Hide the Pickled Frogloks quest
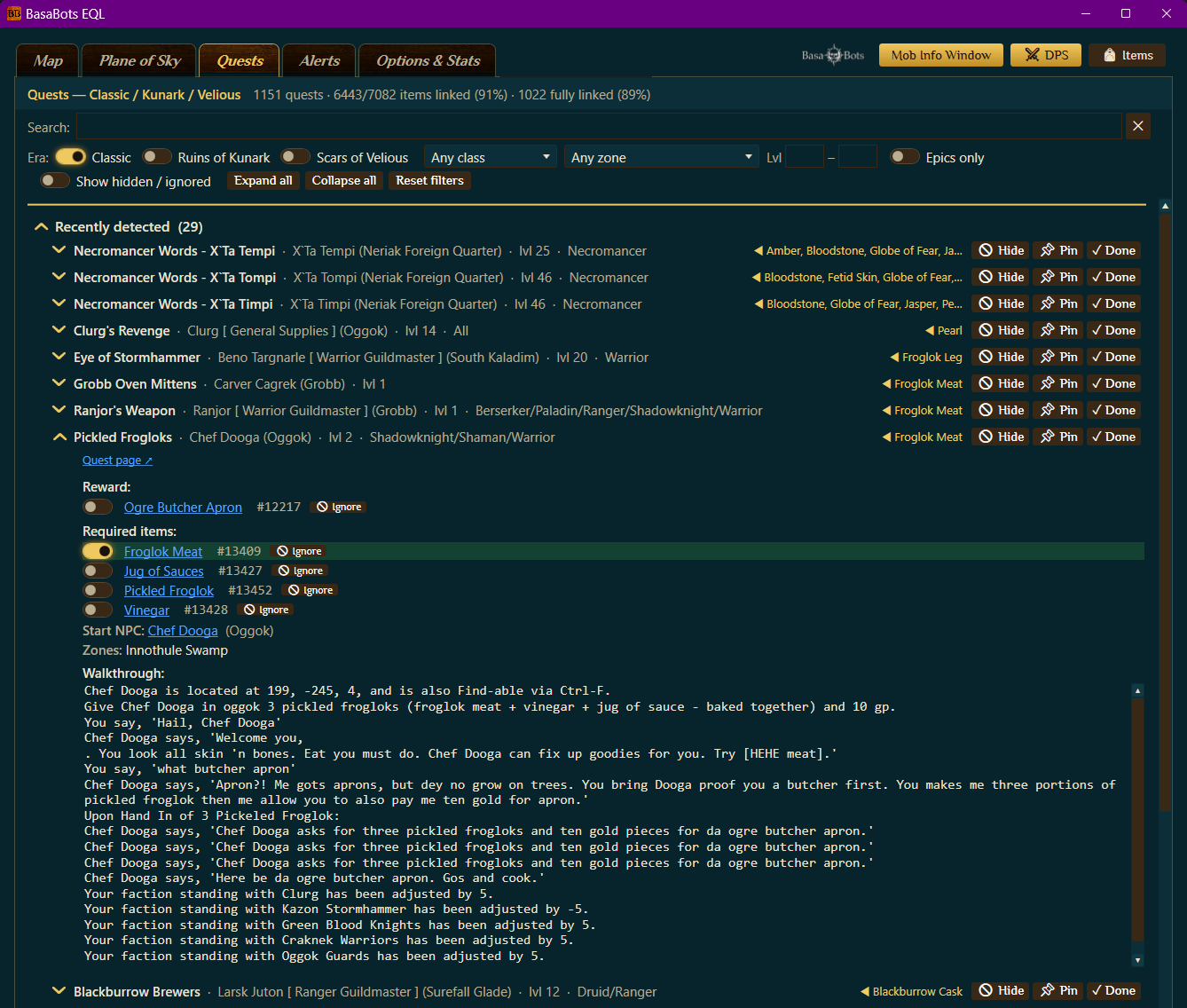This screenshot has height=1008, width=1187. tap(1001, 437)
